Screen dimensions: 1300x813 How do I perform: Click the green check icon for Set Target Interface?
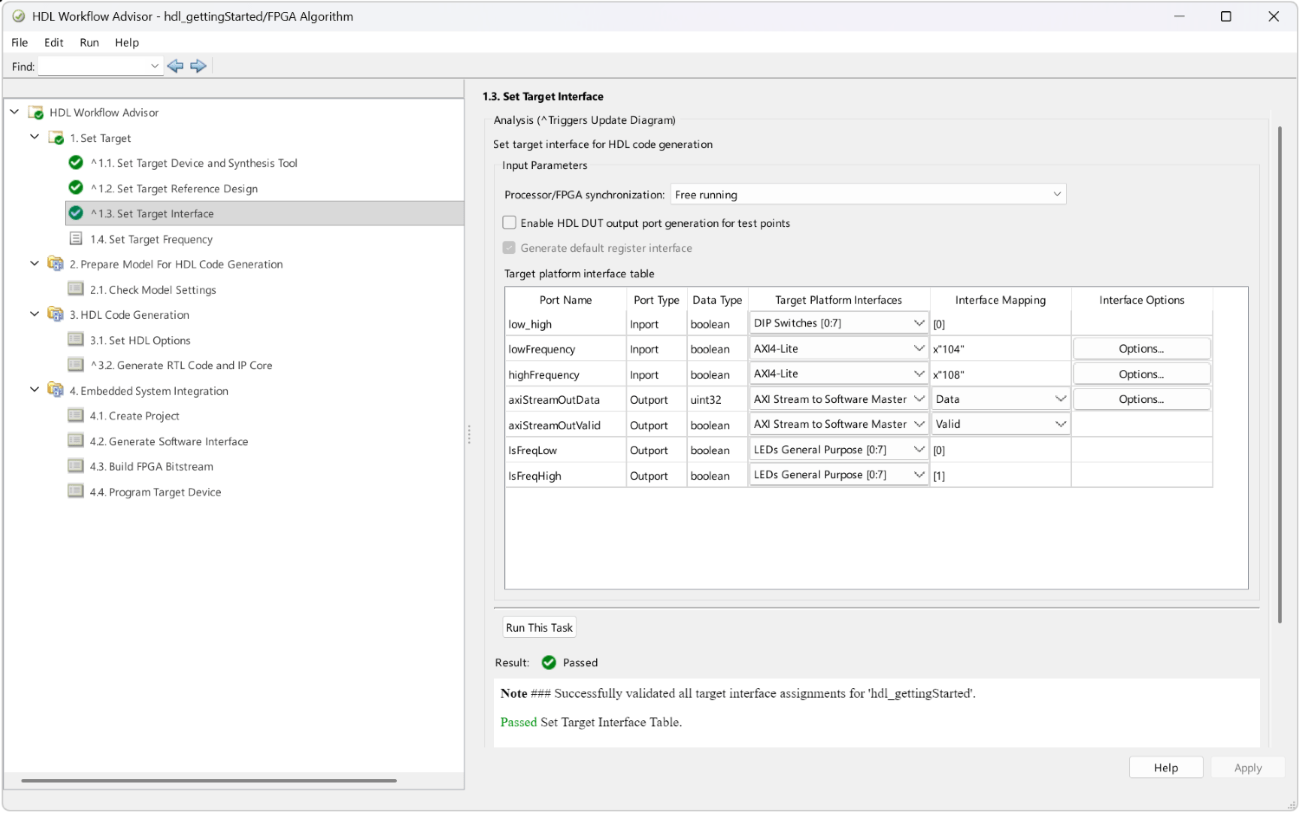pos(76,213)
